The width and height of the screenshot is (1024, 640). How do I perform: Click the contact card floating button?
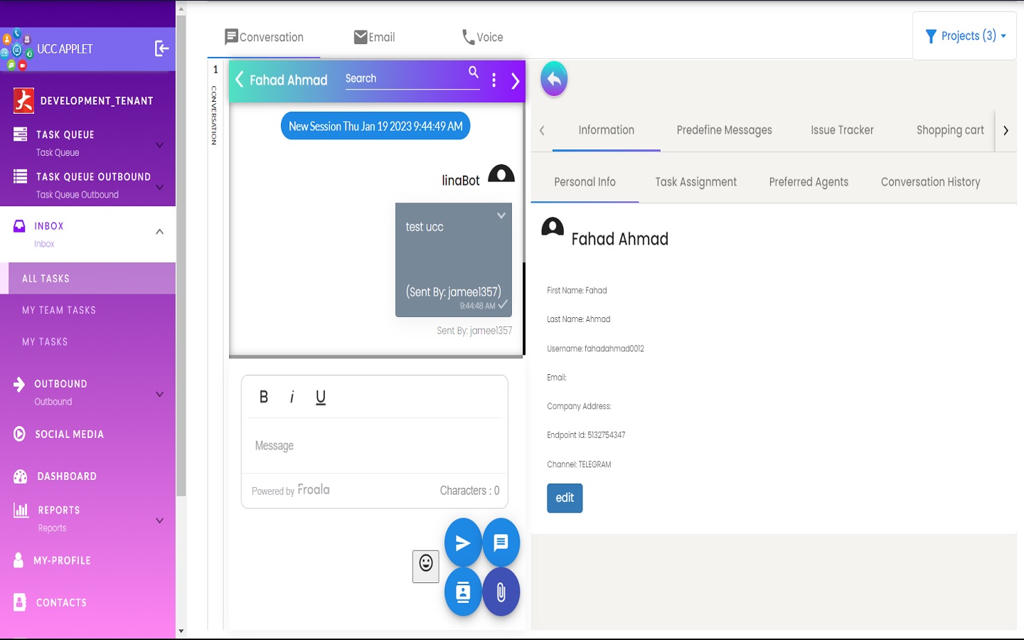pos(462,592)
